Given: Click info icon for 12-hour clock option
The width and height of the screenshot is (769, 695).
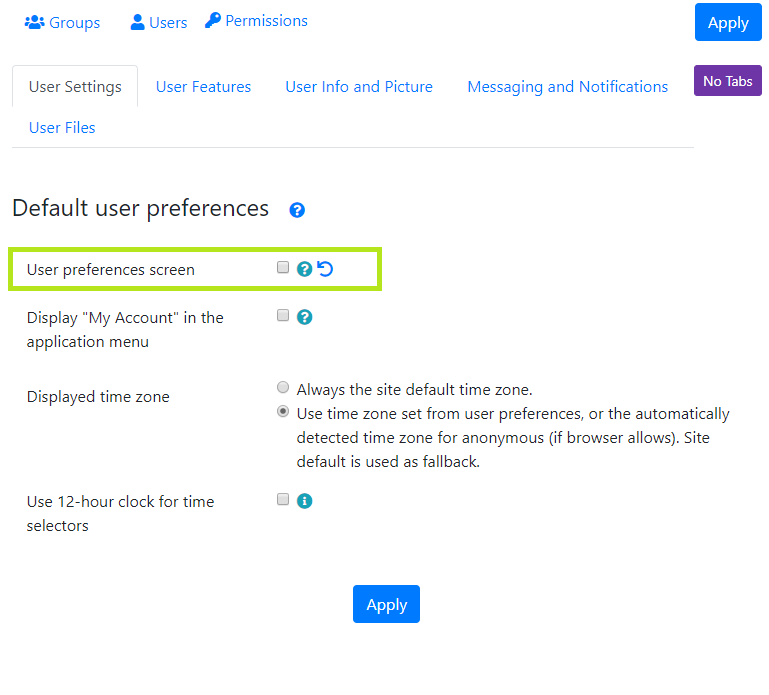Looking at the screenshot, I should 305,501.
